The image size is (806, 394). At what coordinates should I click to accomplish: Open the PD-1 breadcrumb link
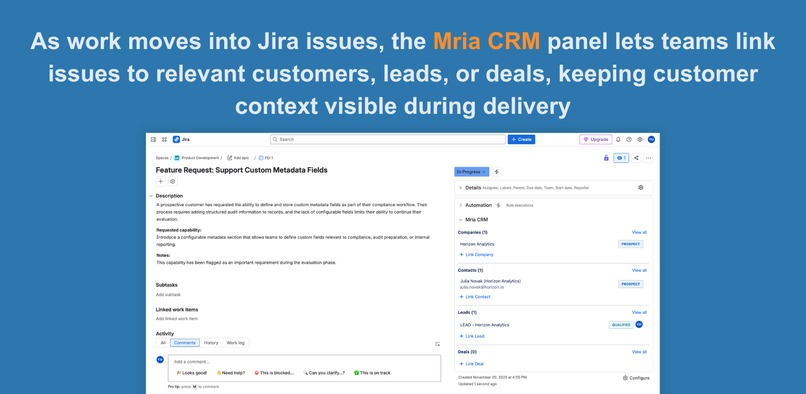269,158
